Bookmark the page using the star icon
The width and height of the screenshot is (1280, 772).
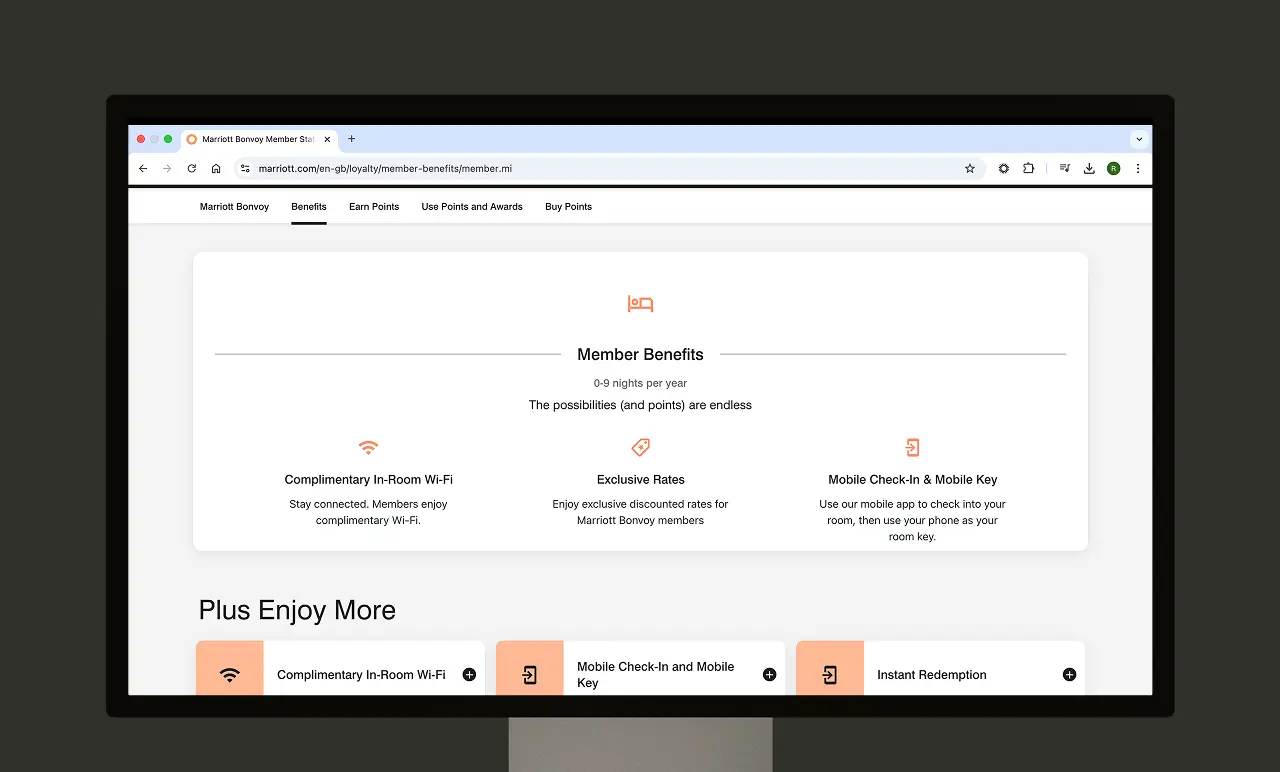[969, 168]
